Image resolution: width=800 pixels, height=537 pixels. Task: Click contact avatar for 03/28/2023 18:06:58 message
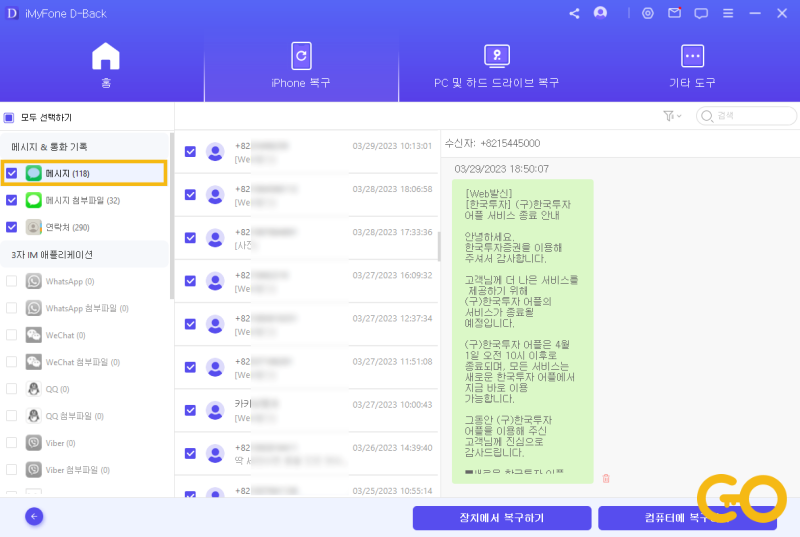click(x=215, y=194)
